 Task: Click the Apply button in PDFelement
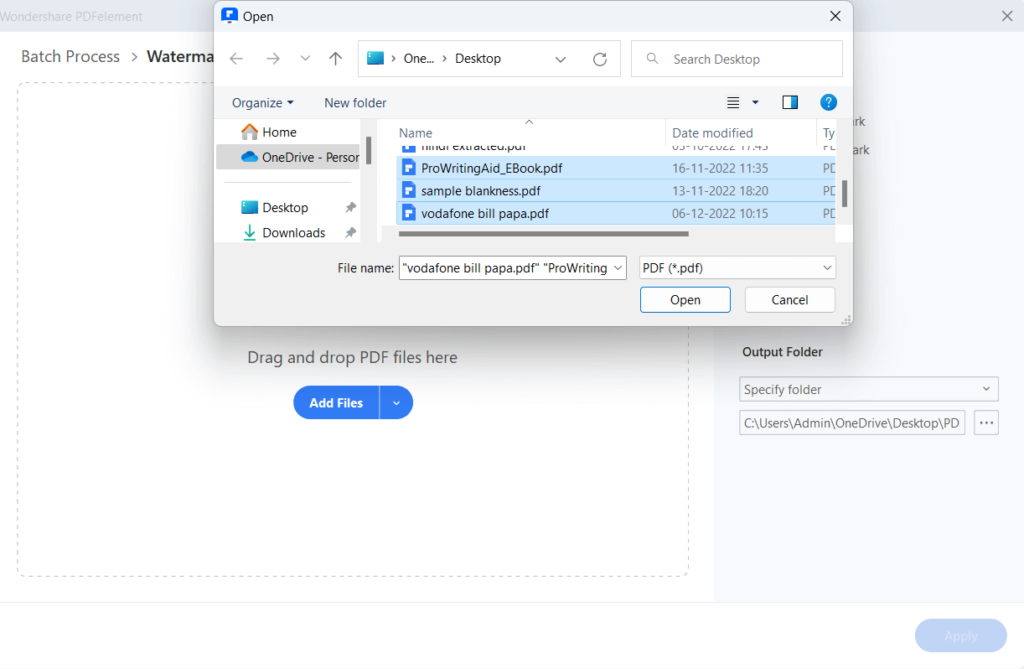click(x=961, y=636)
